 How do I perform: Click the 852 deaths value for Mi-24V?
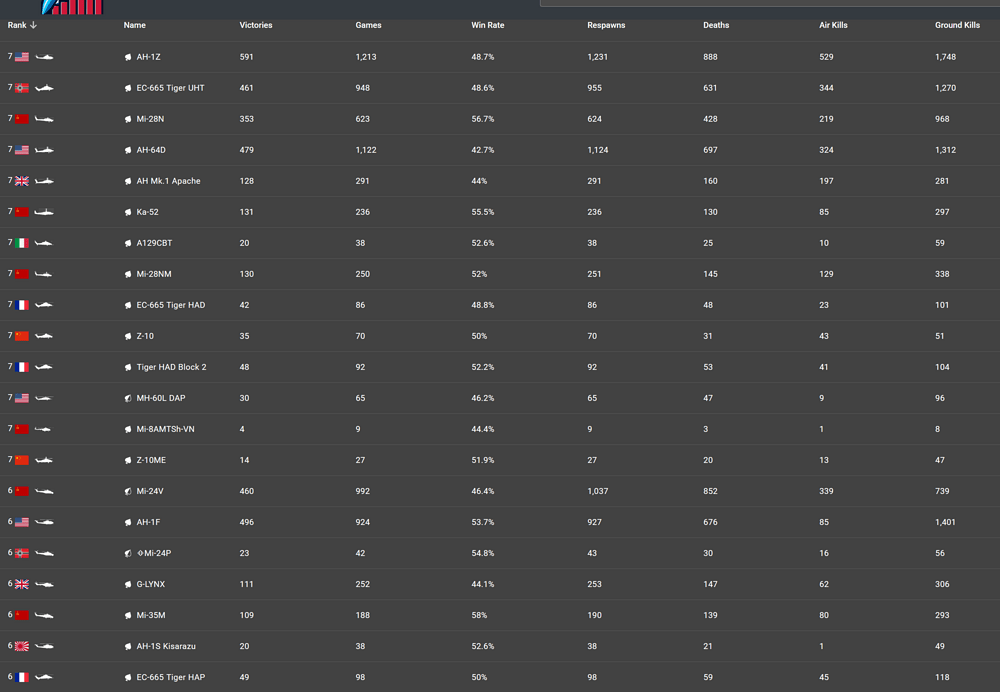tap(710, 491)
